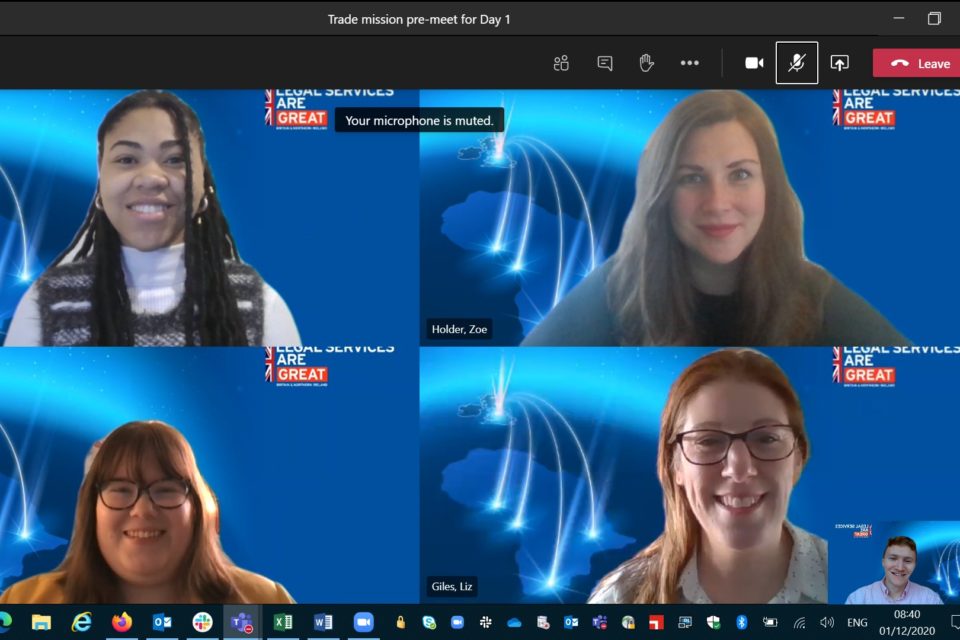Viewport: 960px width, 640px height.
Task: Dismiss the microphone muted notification
Action: (419, 120)
